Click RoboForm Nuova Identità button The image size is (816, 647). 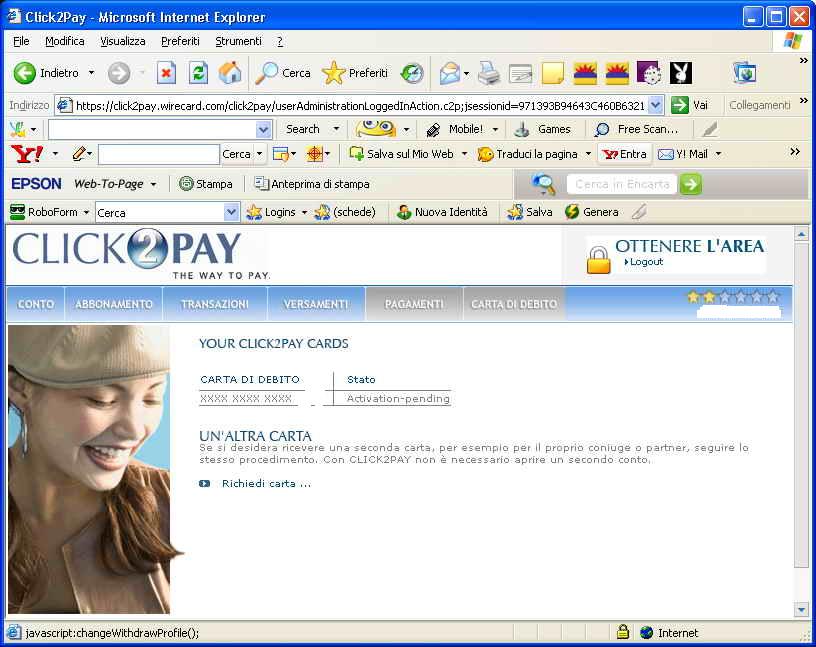point(442,212)
